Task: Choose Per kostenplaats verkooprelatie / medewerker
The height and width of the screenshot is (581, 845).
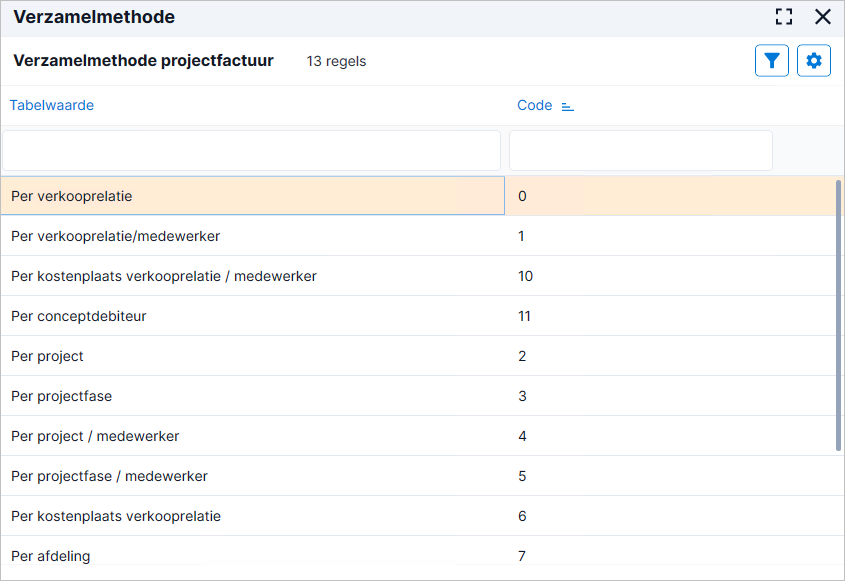Action: click(x=418, y=276)
